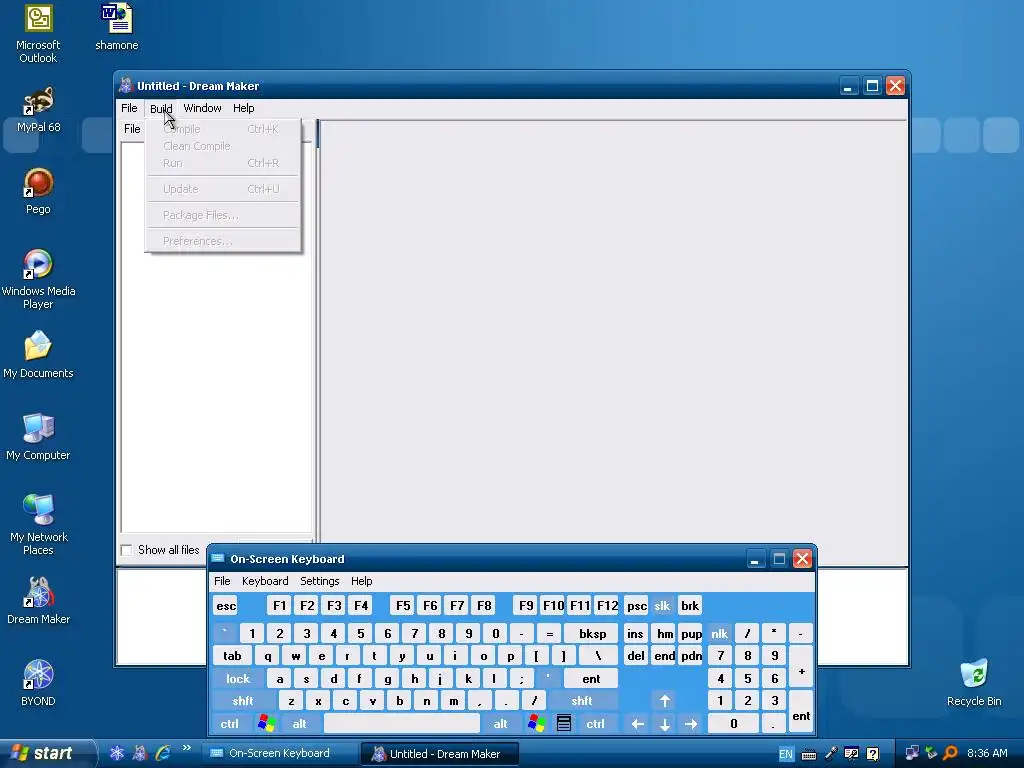
Task: Close the open Build menu
Action: point(161,108)
